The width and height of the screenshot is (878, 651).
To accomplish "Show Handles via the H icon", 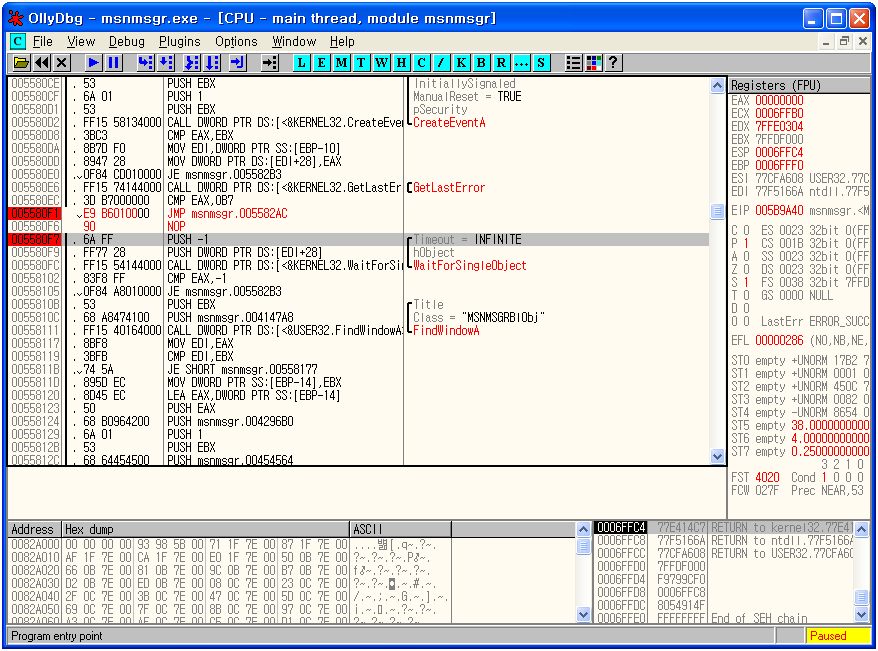I will coord(401,63).
